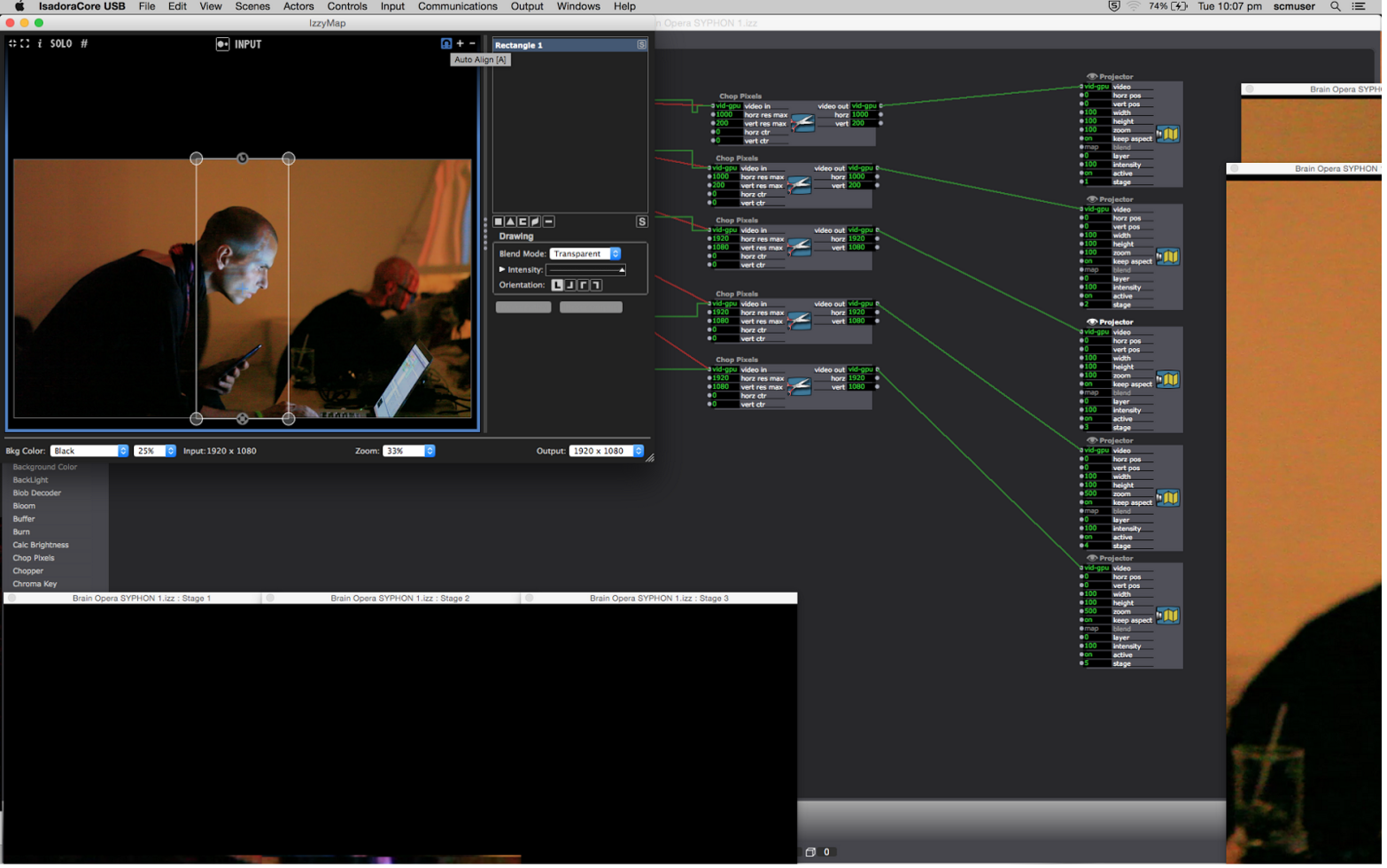The height and width of the screenshot is (868, 1387).
Task: Open the Controls menu
Action: click(347, 6)
